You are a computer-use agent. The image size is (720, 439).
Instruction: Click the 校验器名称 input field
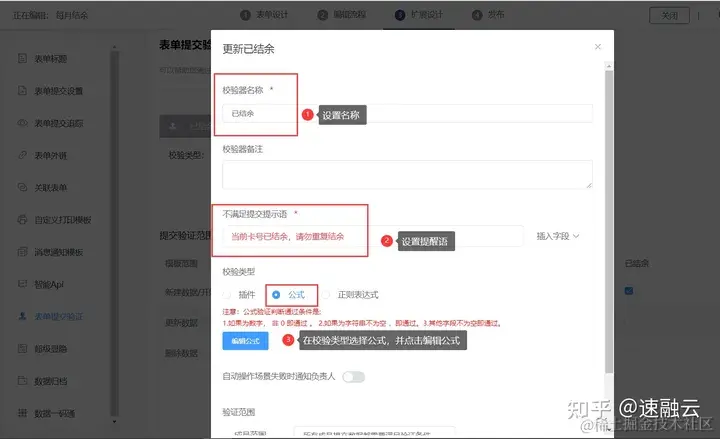coord(407,113)
